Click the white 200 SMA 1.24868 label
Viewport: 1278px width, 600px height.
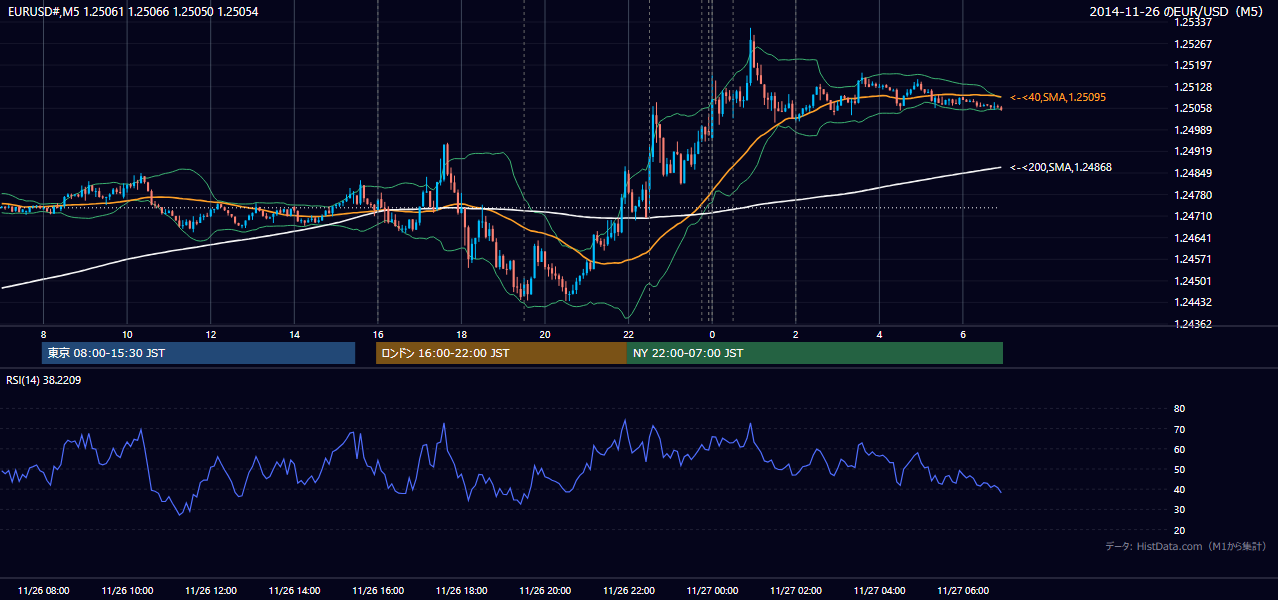tap(1061, 167)
